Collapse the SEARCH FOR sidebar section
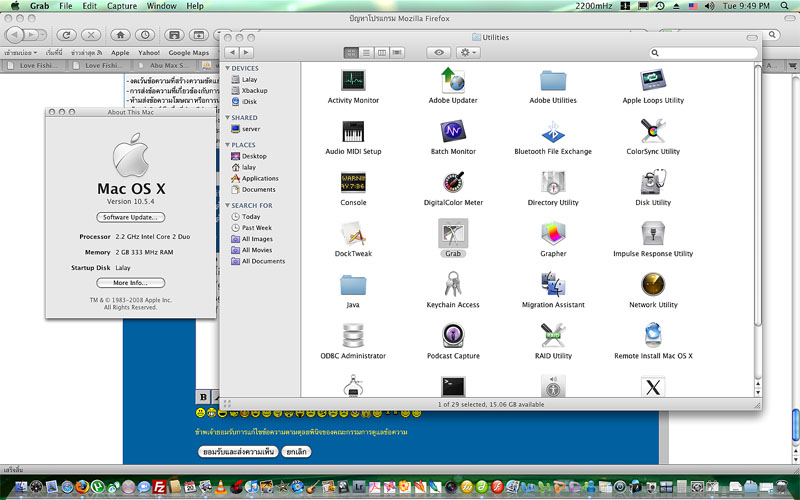This screenshot has width=800, height=500. pos(228,205)
